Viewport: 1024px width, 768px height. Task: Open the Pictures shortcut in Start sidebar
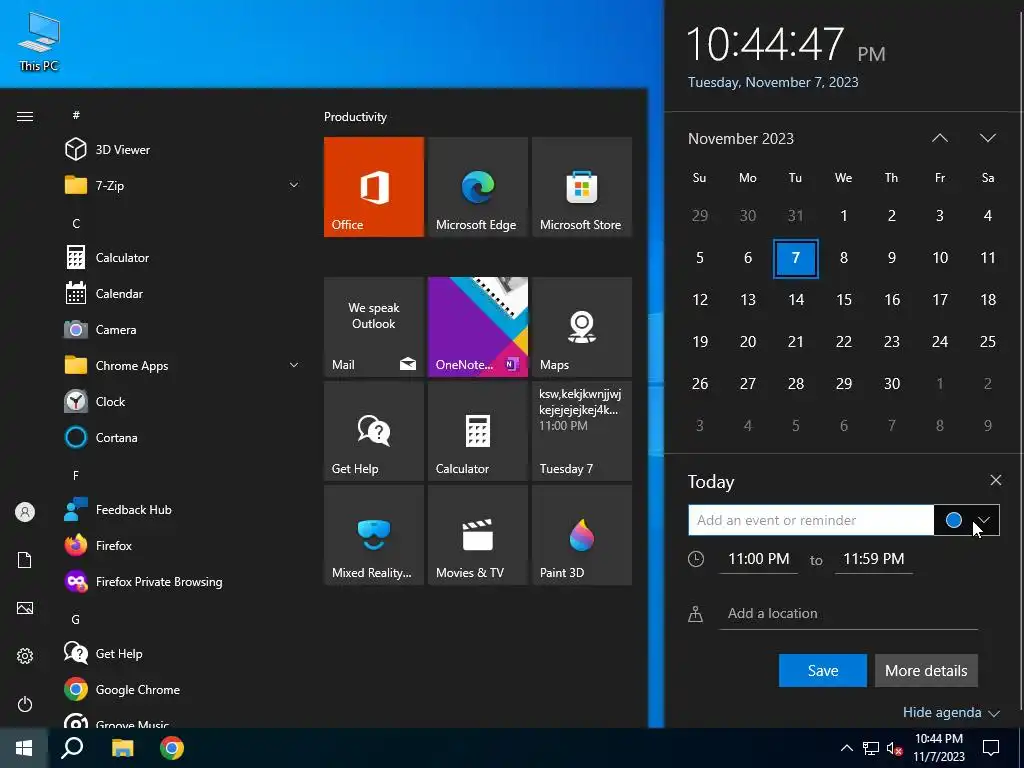(x=25, y=608)
